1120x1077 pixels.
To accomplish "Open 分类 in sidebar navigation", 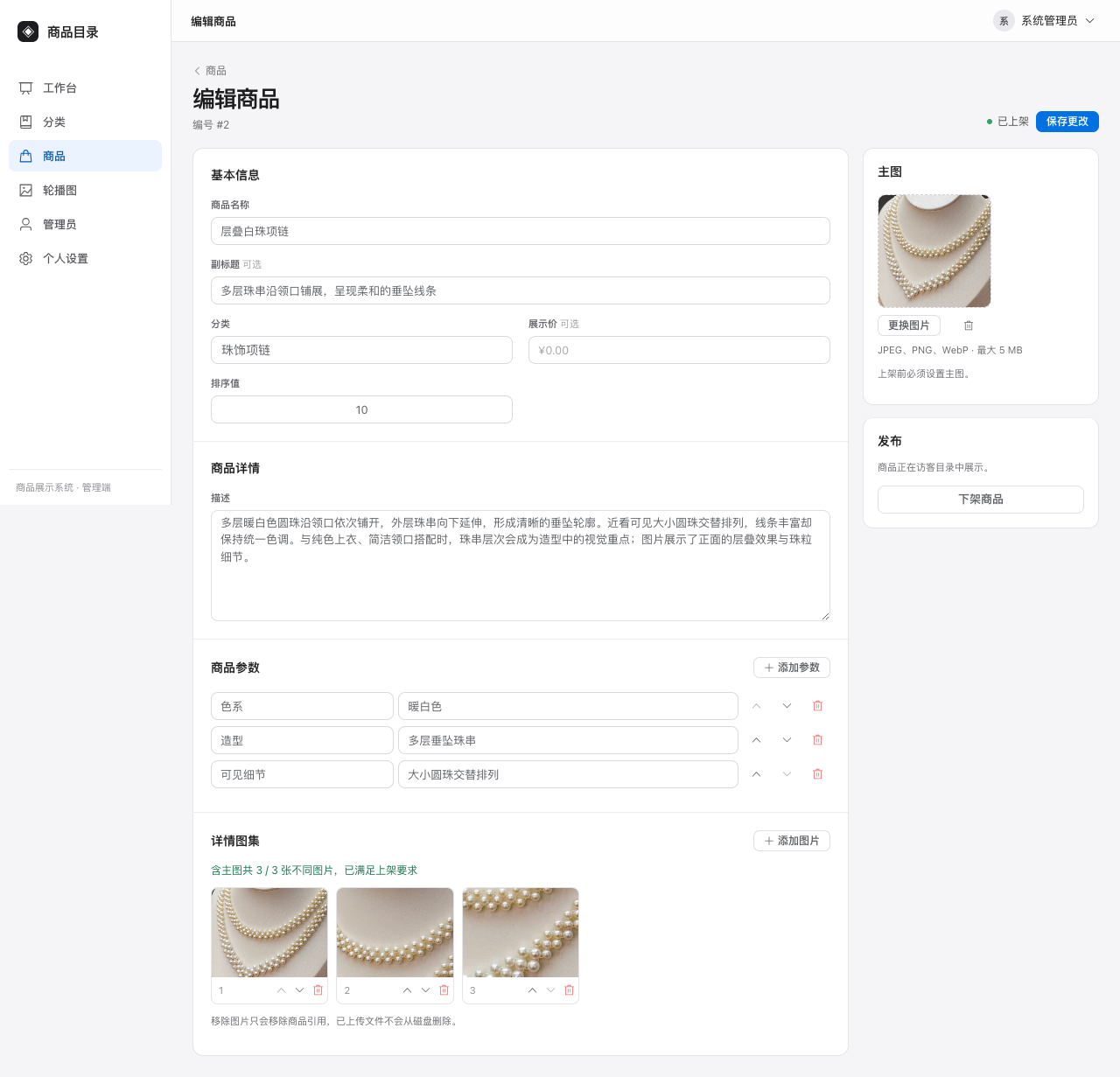I will click(85, 122).
